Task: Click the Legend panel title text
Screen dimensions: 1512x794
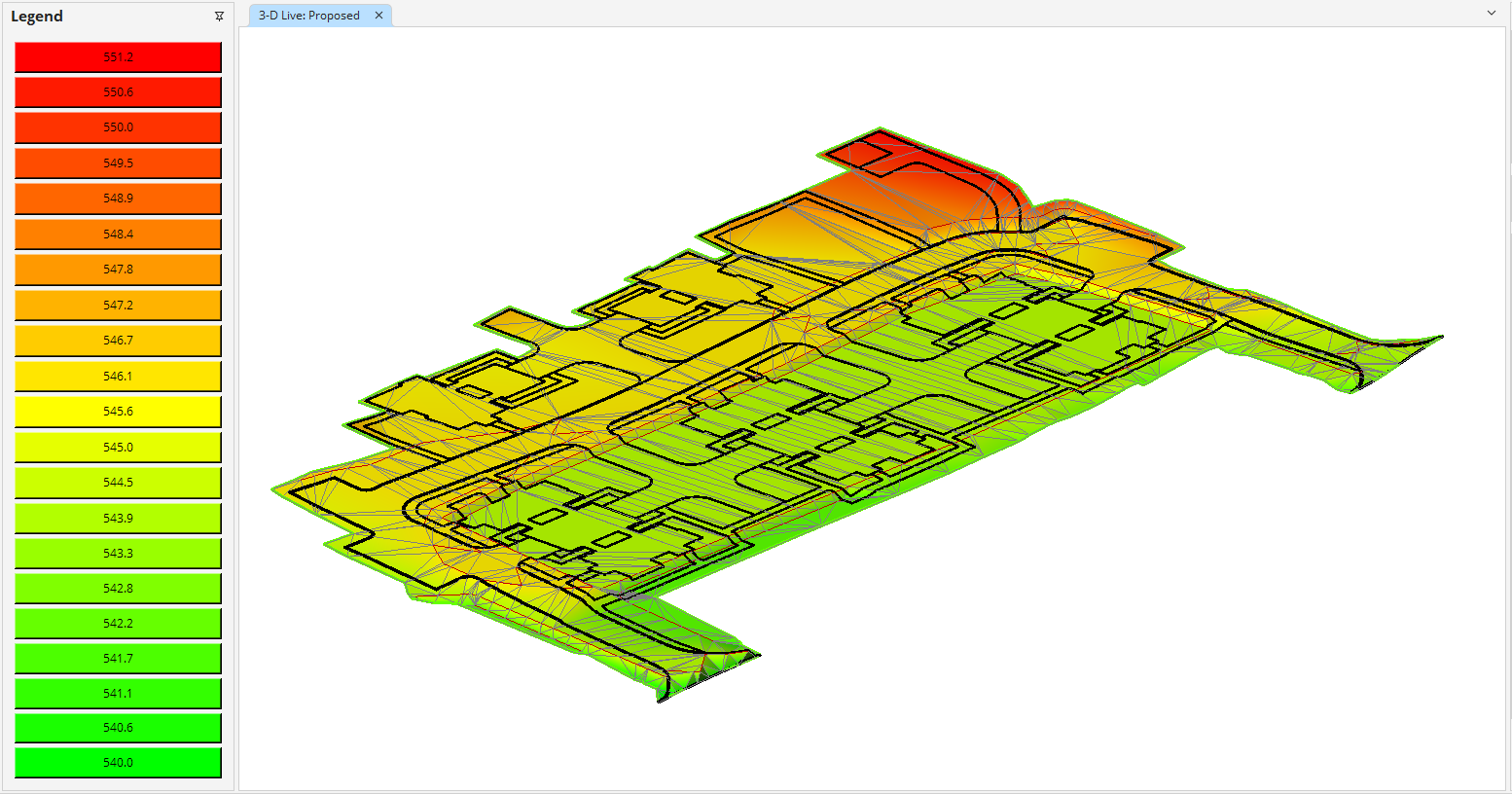Action: tap(37, 16)
